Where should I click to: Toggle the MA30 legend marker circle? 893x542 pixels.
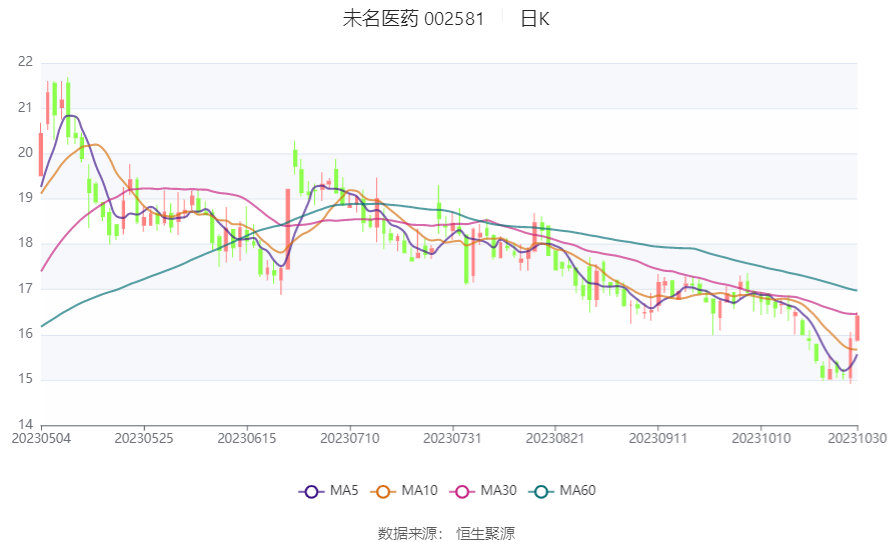(x=462, y=491)
